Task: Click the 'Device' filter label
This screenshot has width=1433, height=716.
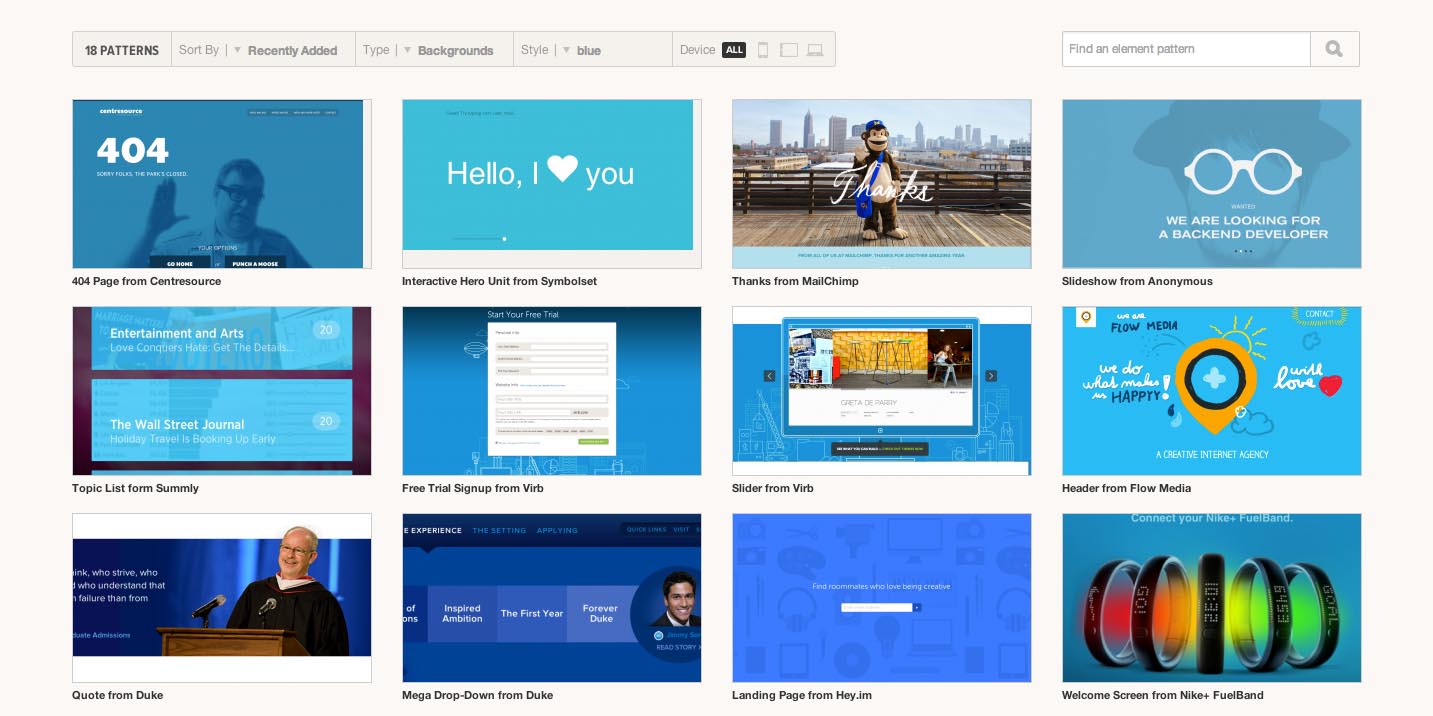Action: pyautogui.click(x=697, y=50)
